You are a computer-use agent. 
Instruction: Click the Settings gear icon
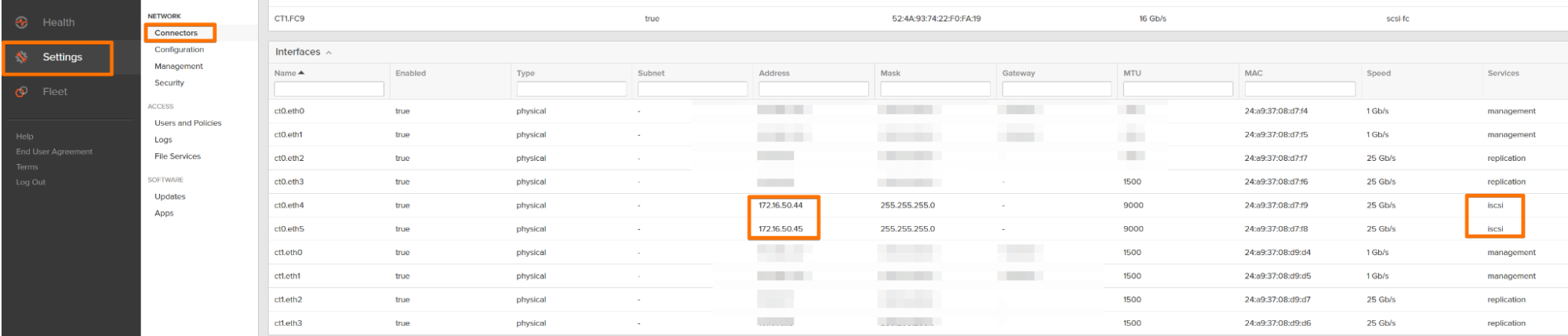tap(21, 57)
